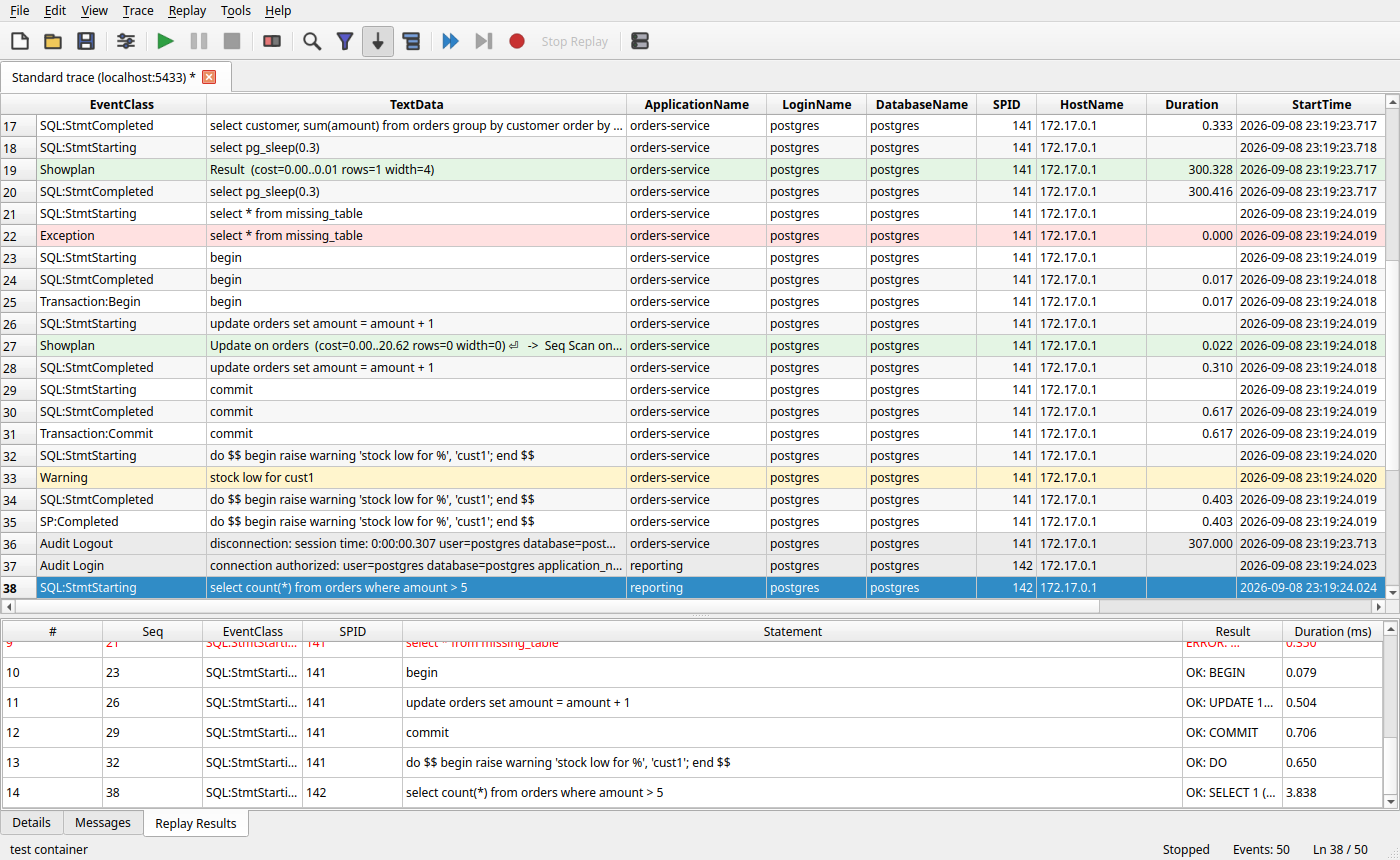The width and height of the screenshot is (1400, 860).
Task: Click the ApplicationName column header
Action: [x=696, y=104]
